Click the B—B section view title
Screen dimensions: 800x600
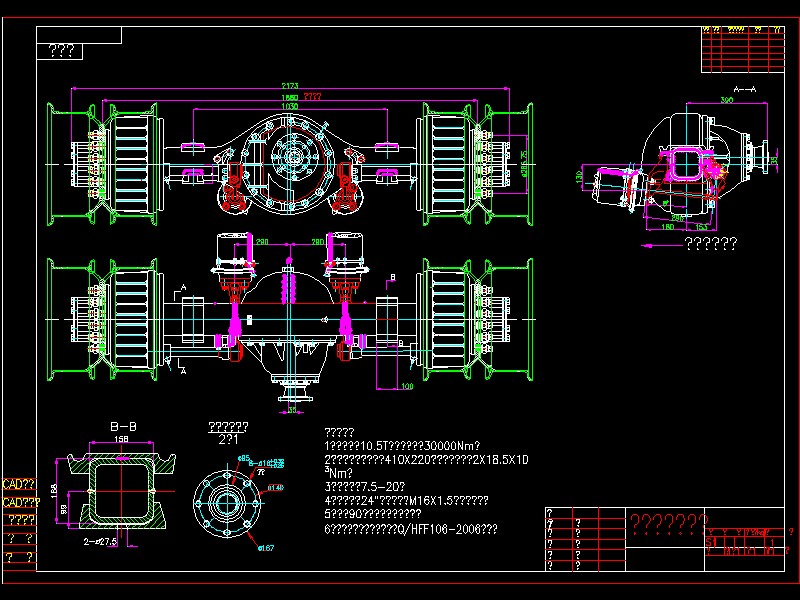coord(123,427)
